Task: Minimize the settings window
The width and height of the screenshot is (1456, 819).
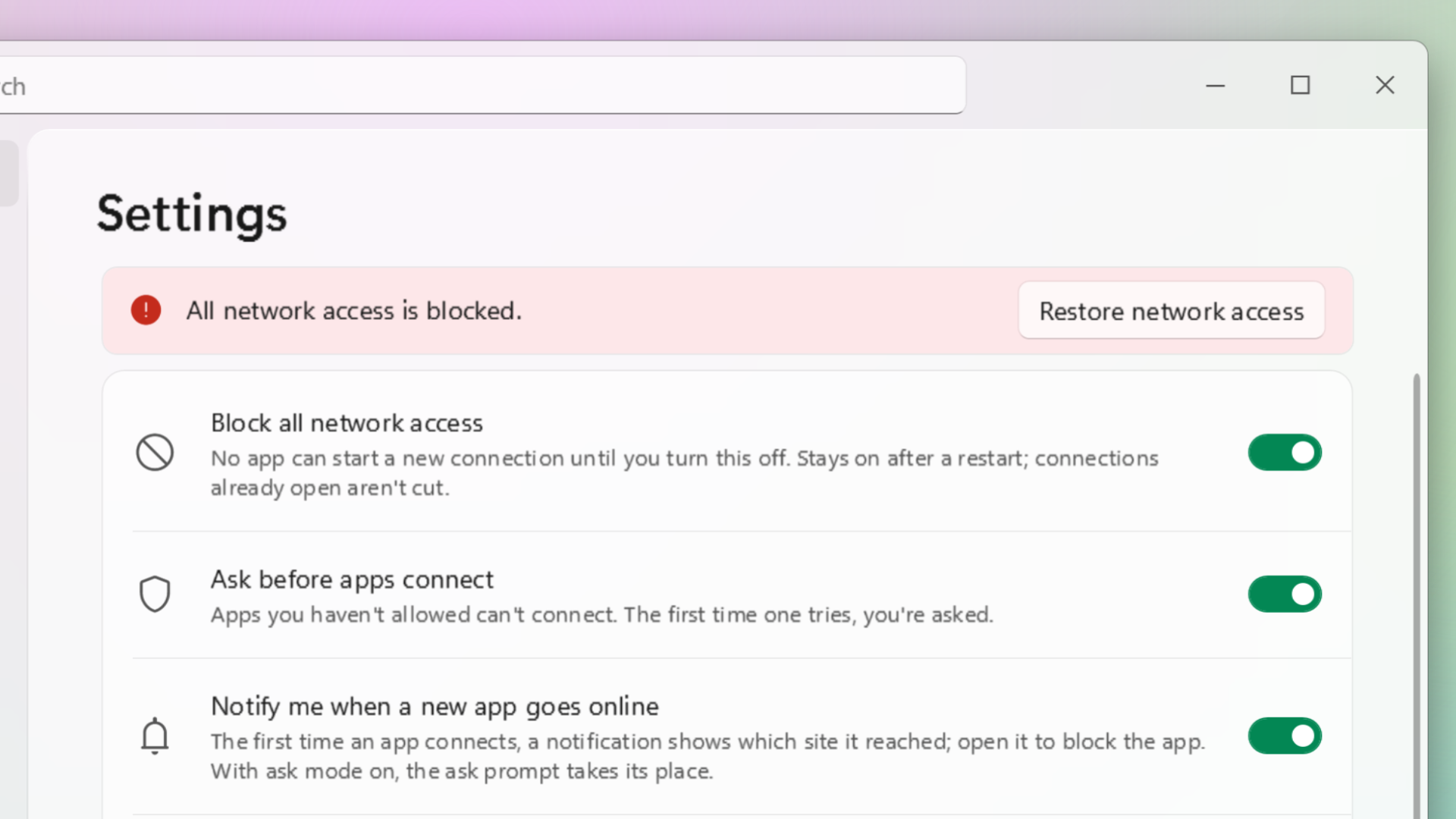Action: (x=1216, y=86)
